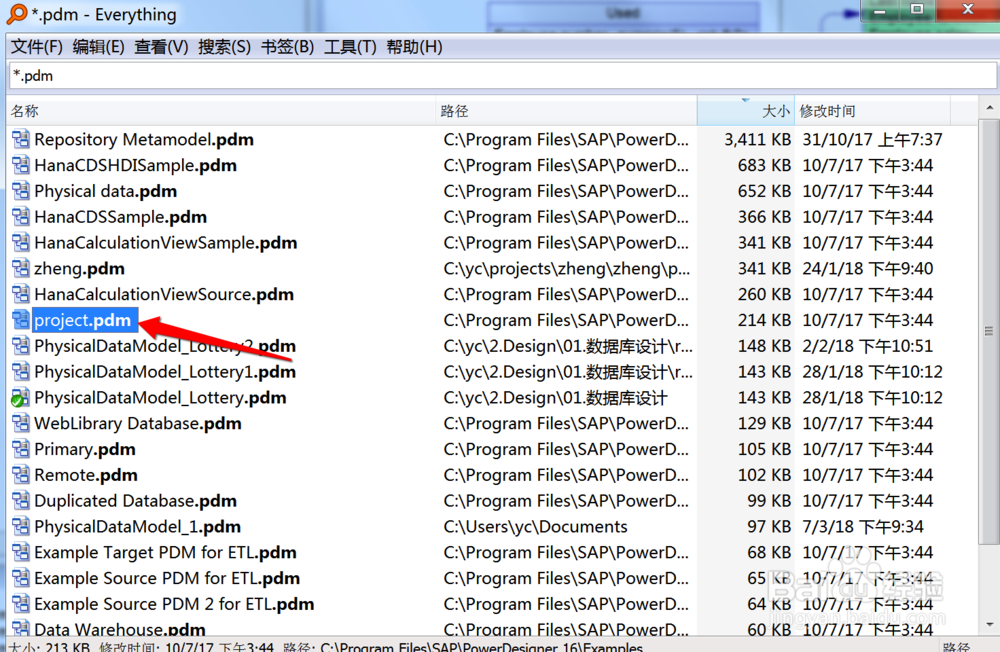Click green-check icon of PhysicalDataModel_Lottery.pdm
This screenshot has height=652, width=1000.
pyautogui.click(x=20, y=397)
